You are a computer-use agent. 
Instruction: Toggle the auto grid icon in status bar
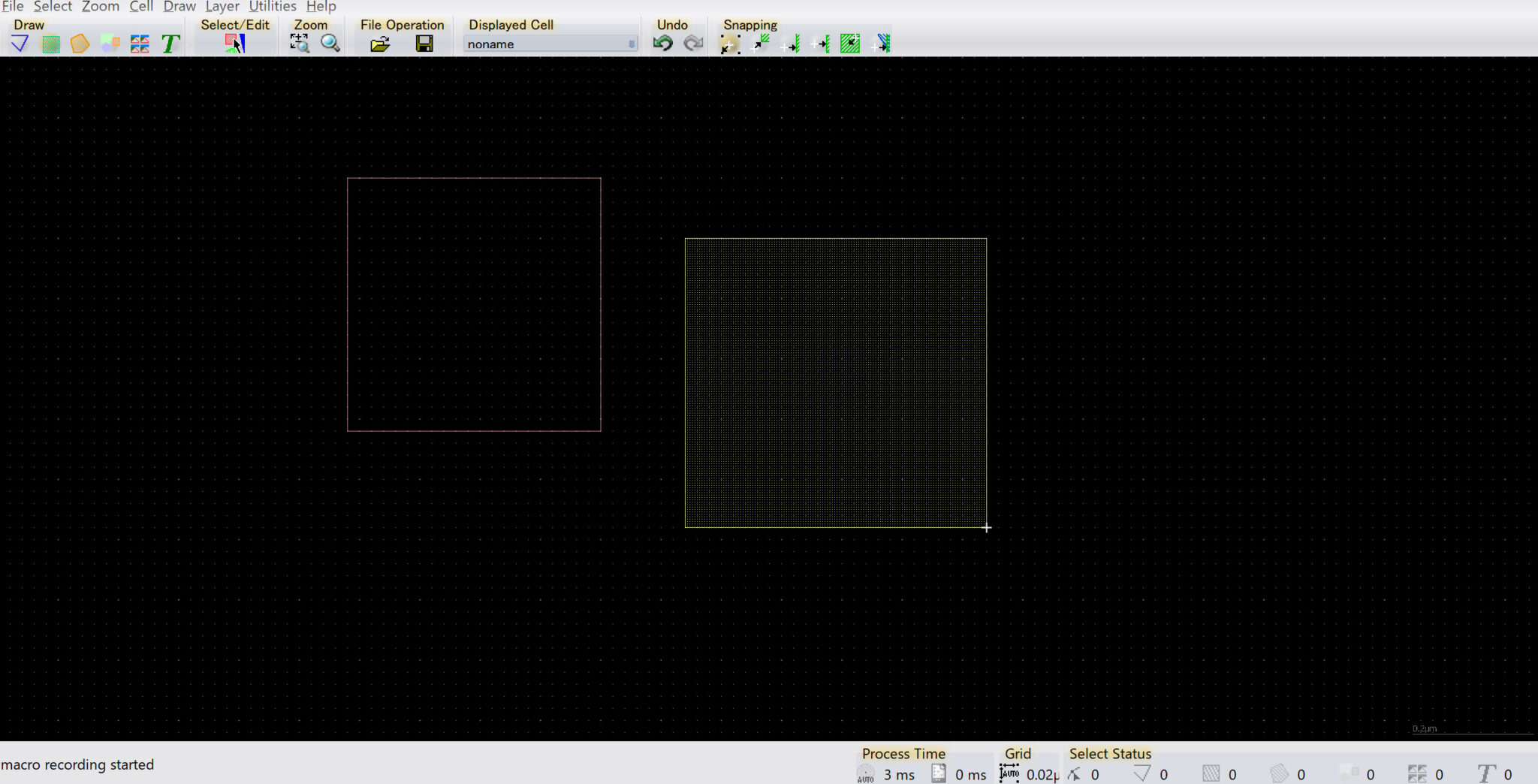[x=1009, y=773]
